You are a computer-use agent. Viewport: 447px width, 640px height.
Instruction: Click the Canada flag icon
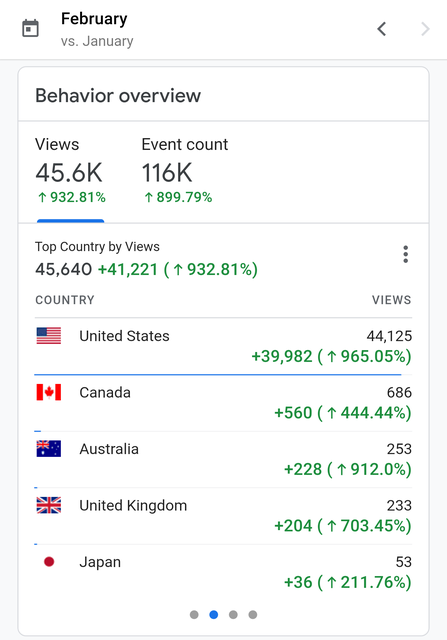pos(49,392)
